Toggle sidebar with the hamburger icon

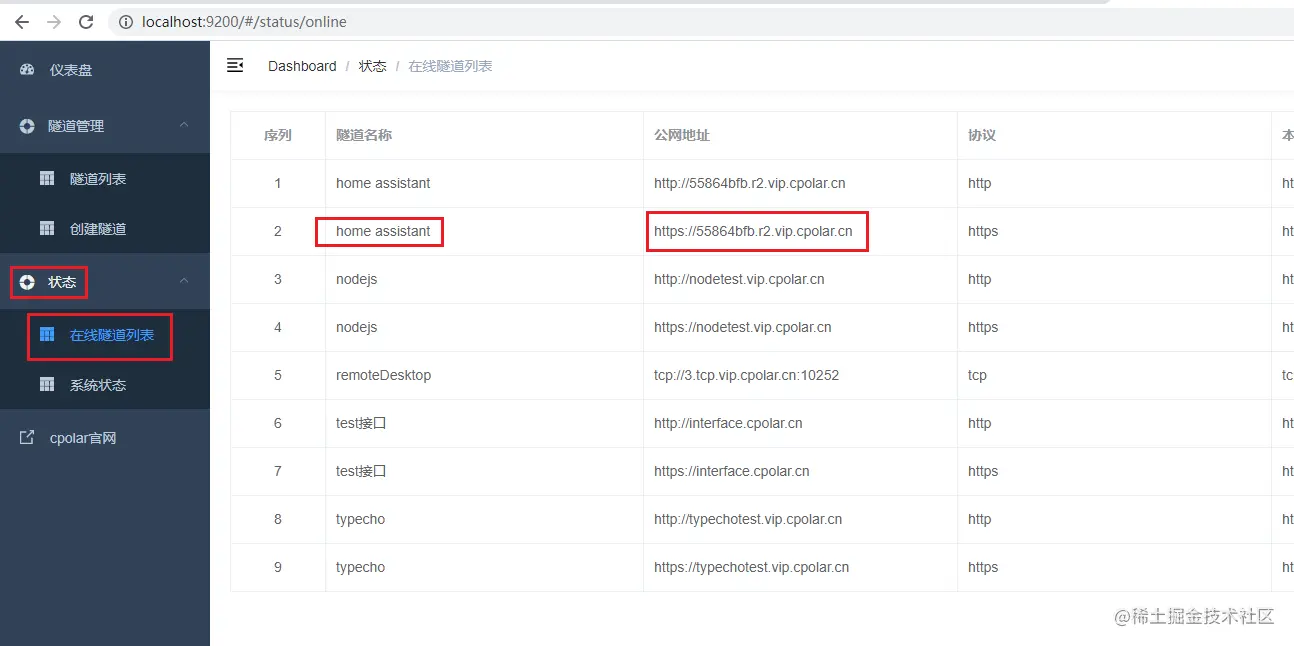click(235, 65)
